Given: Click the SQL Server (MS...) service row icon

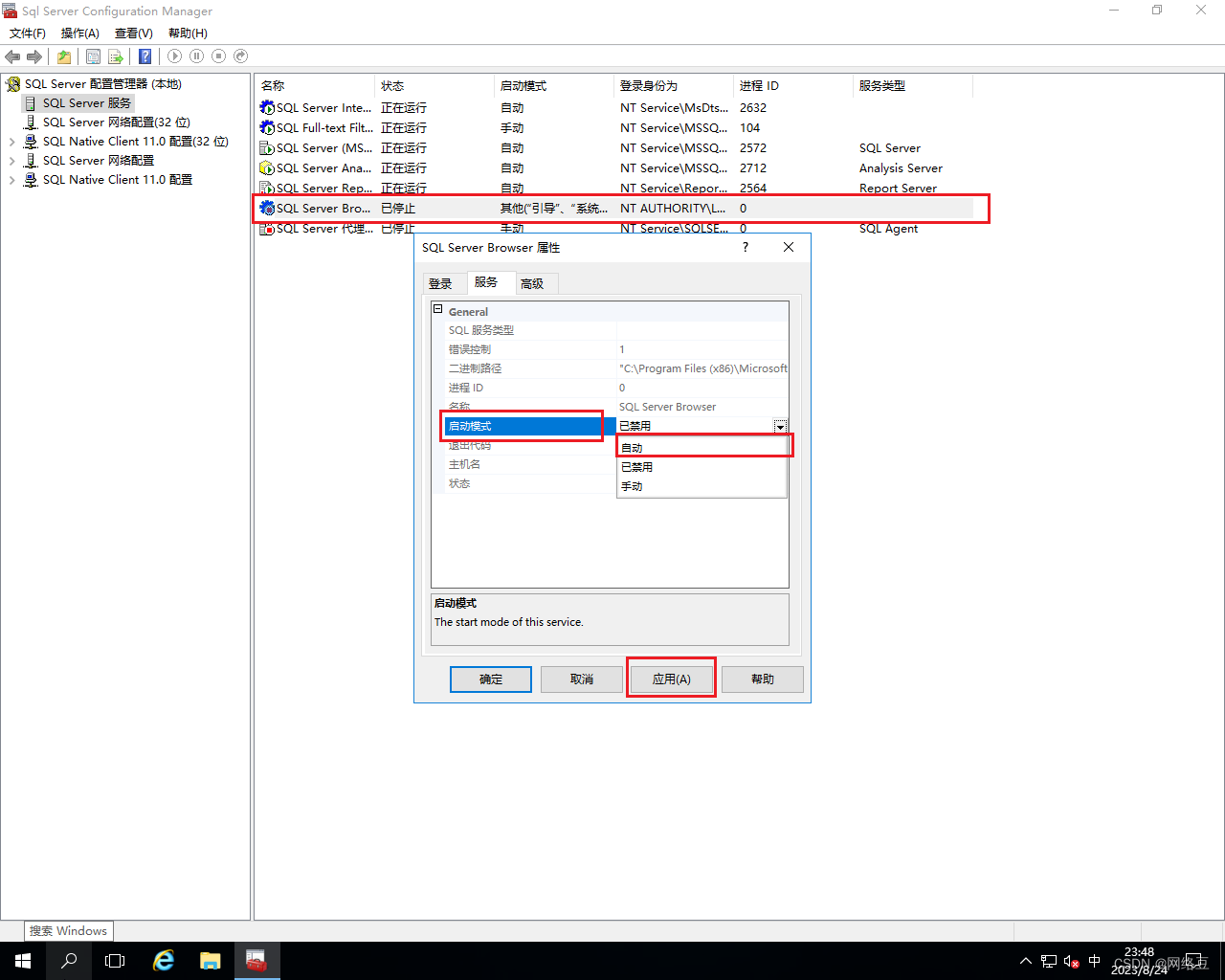Looking at the screenshot, I should [x=267, y=148].
